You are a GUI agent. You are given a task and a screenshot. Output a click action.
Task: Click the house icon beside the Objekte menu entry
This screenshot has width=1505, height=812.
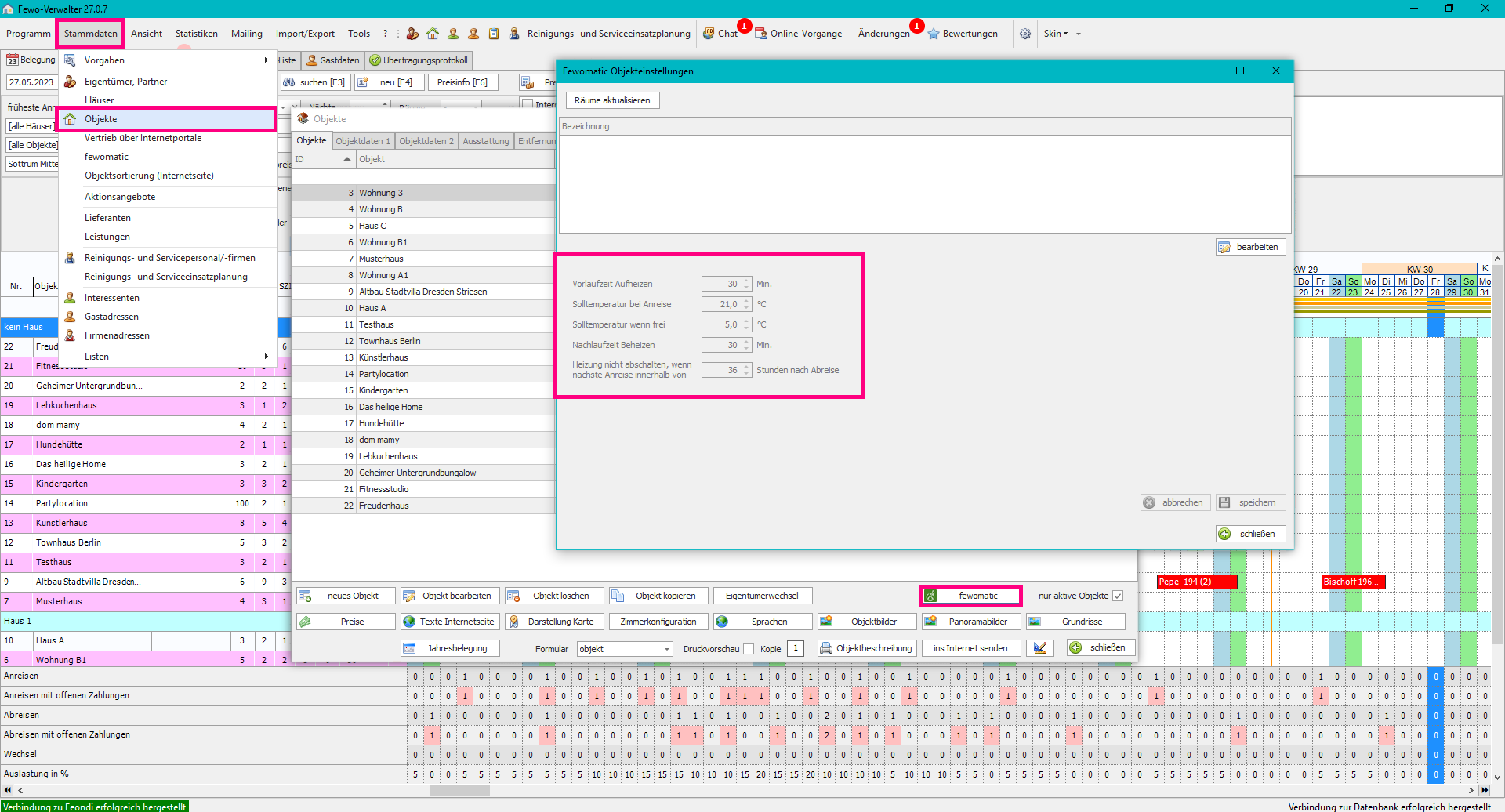(70, 119)
